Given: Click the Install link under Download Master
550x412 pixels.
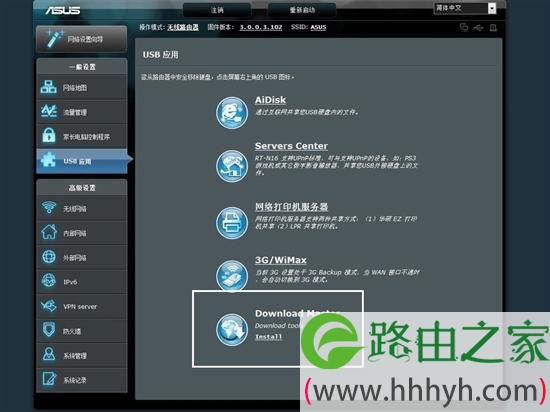Looking at the screenshot, I should 268,337.
